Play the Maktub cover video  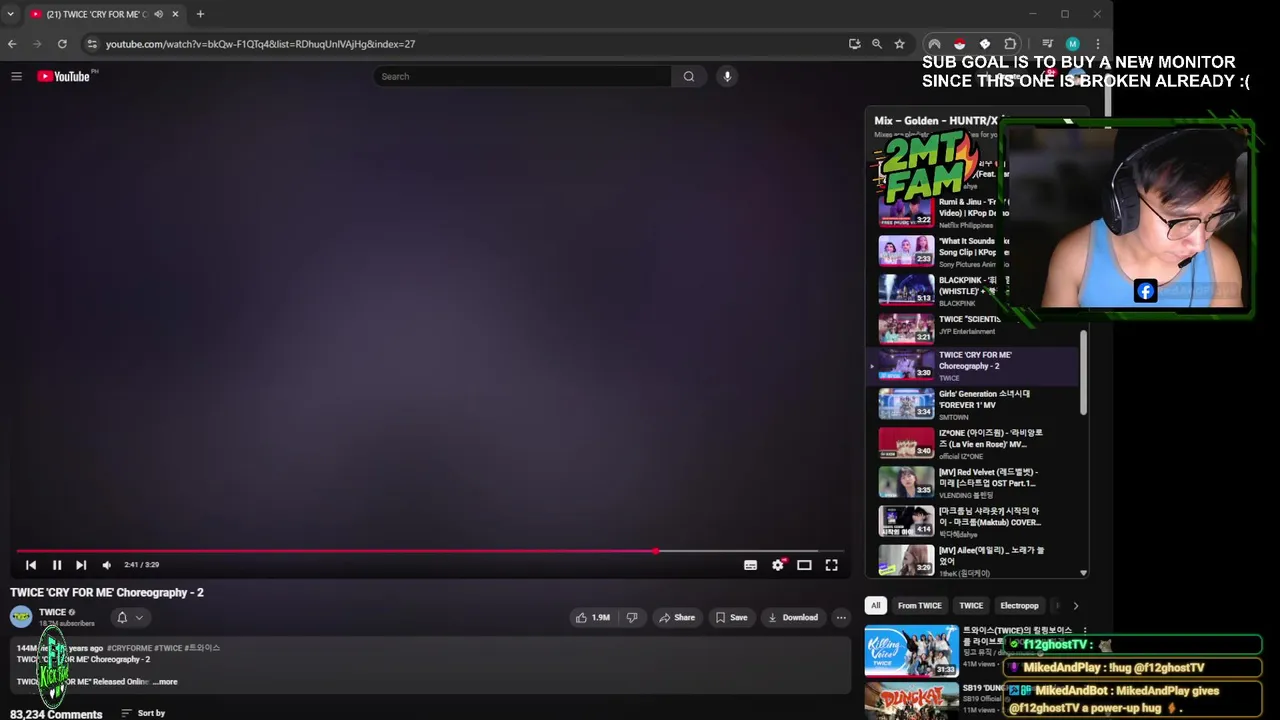click(972, 521)
